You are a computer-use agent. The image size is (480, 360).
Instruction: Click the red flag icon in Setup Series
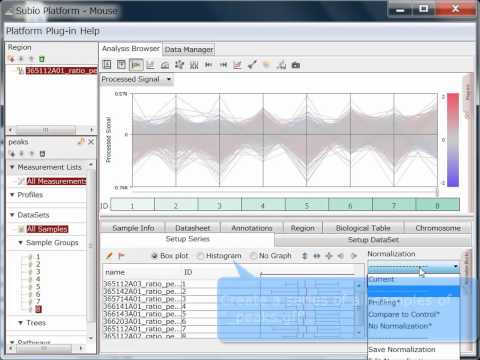(x=121, y=256)
